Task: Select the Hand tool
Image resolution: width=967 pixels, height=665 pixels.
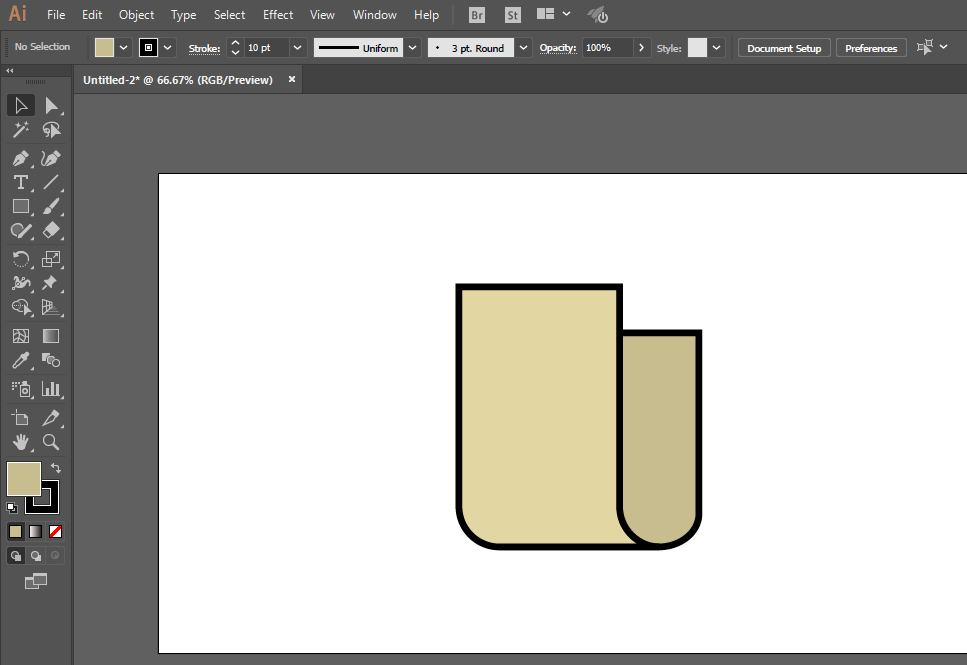Action: point(20,442)
